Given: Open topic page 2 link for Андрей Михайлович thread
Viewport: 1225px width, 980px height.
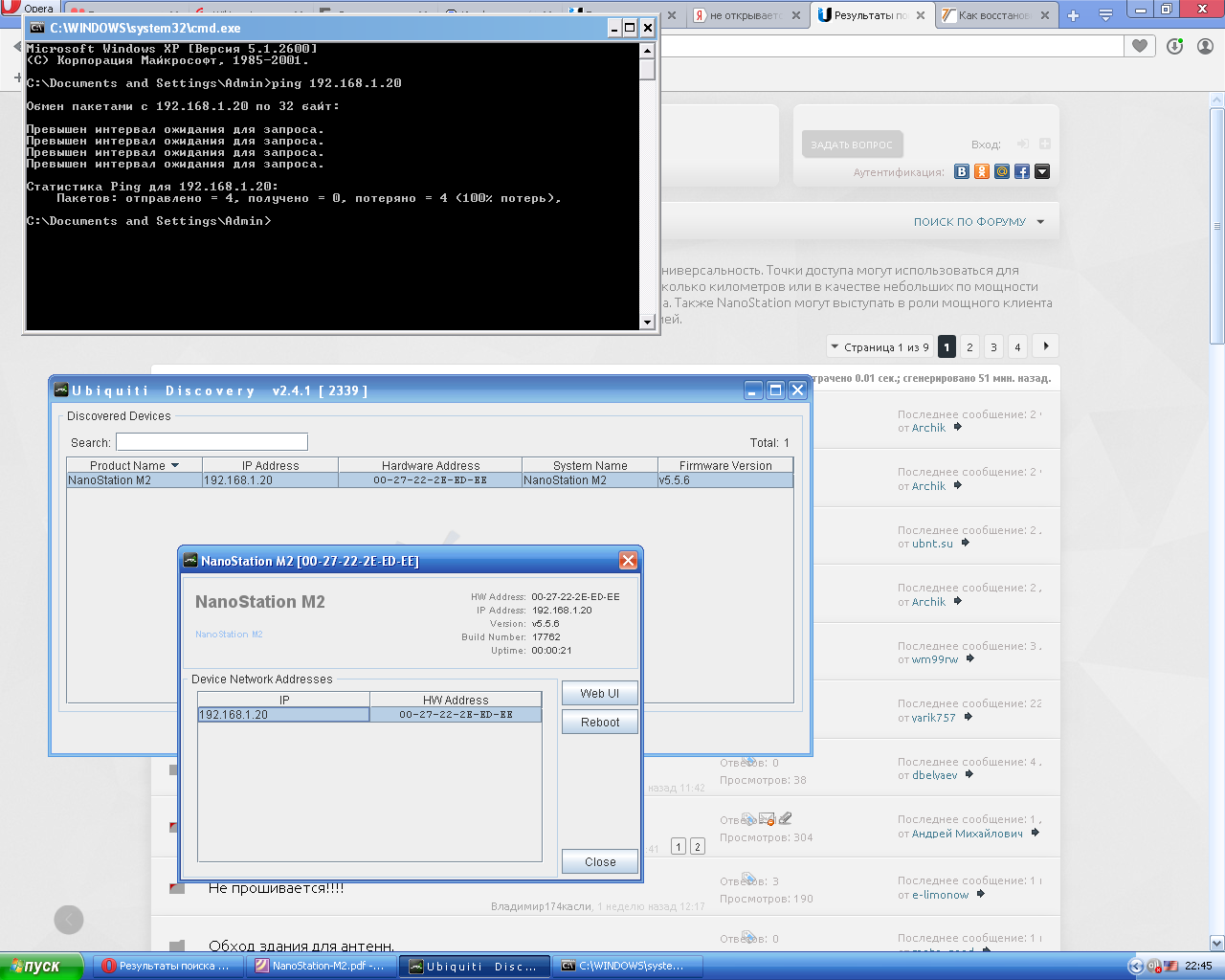Looking at the screenshot, I should pyautogui.click(x=698, y=846).
